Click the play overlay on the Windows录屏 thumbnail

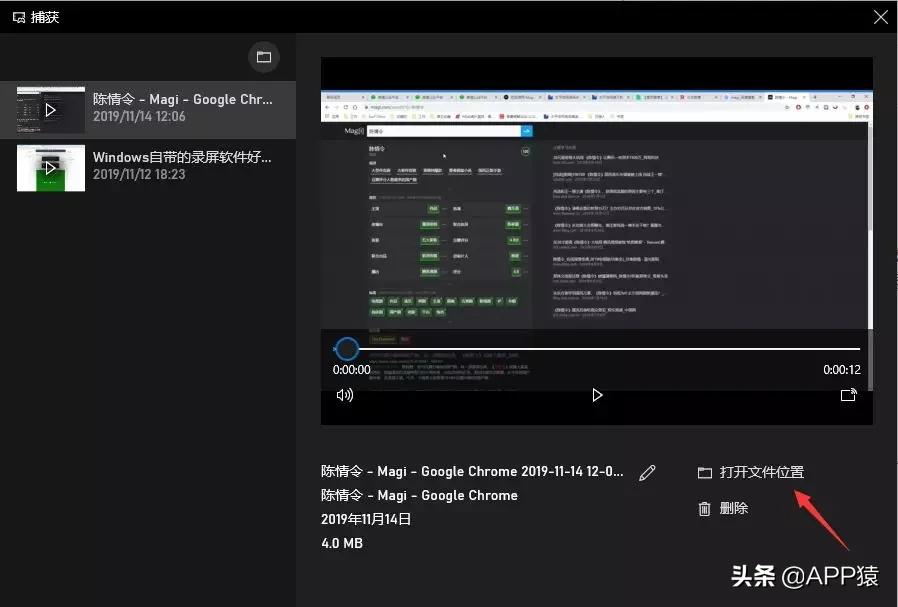pyautogui.click(x=50, y=167)
